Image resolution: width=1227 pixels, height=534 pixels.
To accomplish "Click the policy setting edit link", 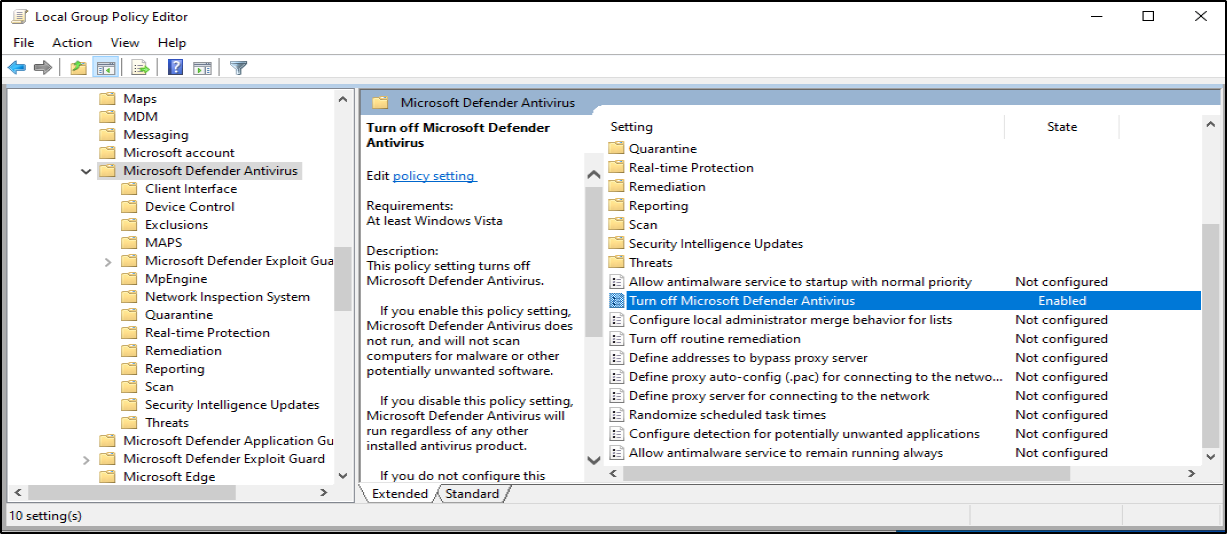I will coord(434,176).
